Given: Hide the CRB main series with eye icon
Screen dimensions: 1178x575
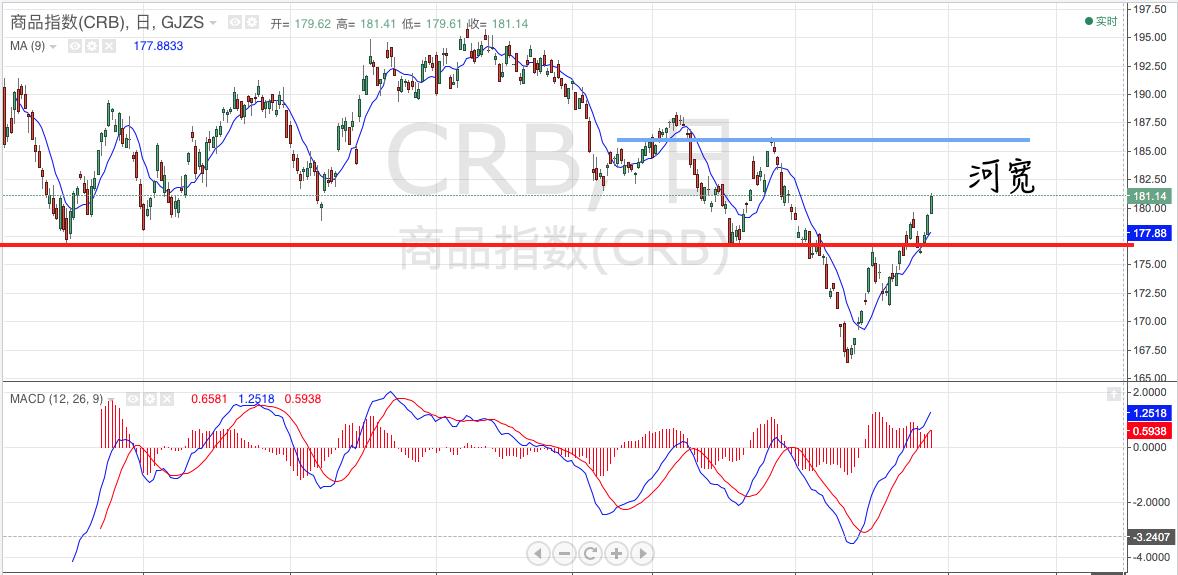Looking at the screenshot, I should coord(234,23).
